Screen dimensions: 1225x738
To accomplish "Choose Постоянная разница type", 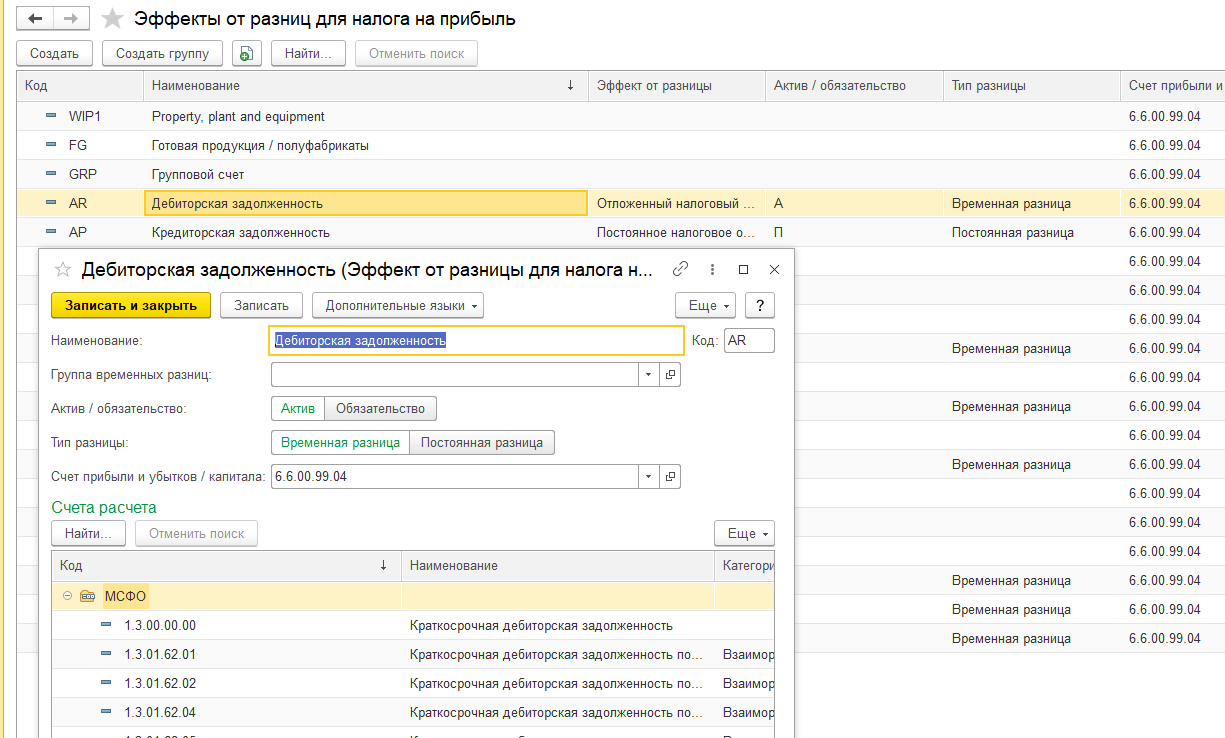I will [481, 442].
